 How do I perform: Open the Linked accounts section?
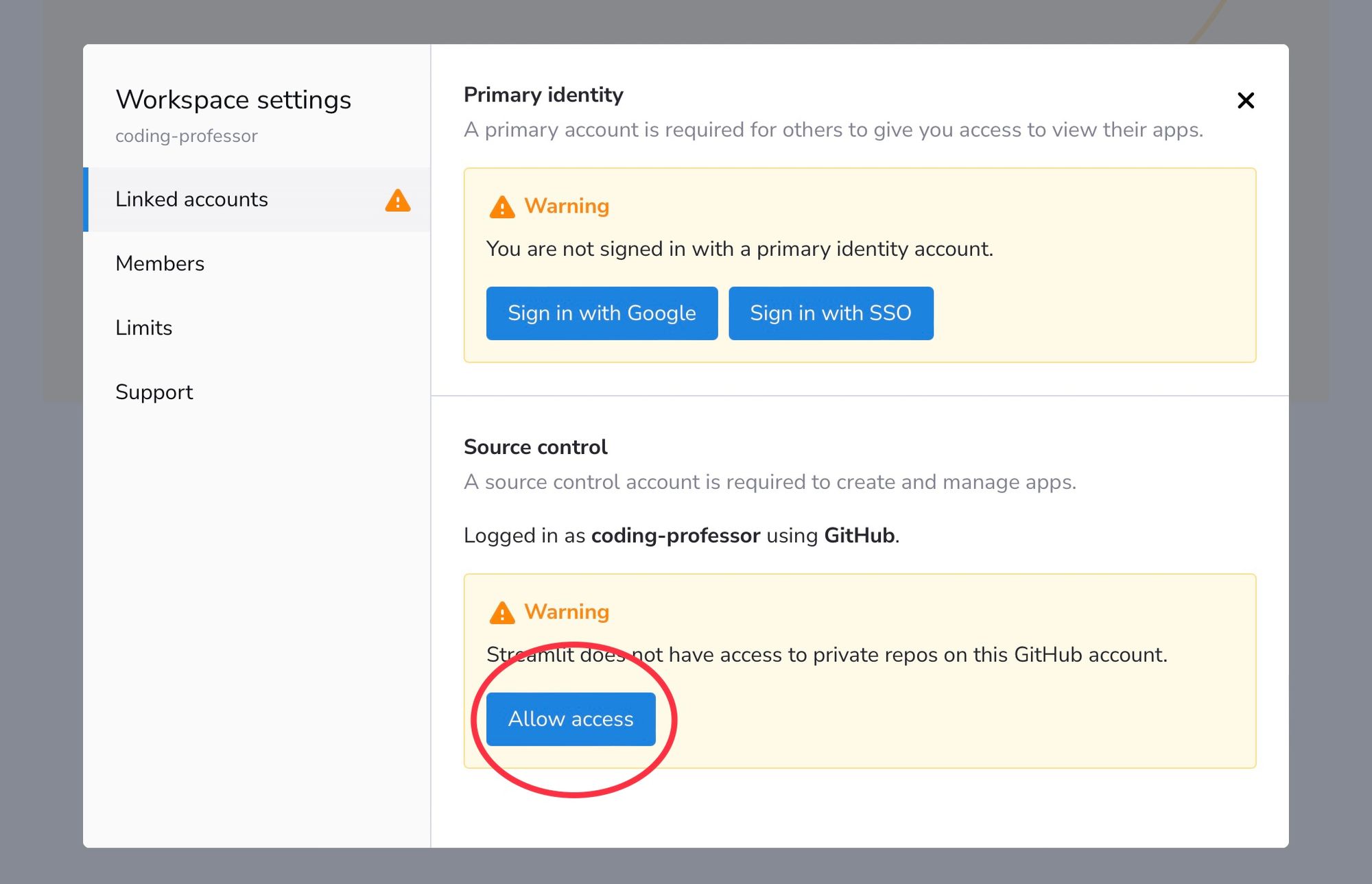[x=191, y=200]
